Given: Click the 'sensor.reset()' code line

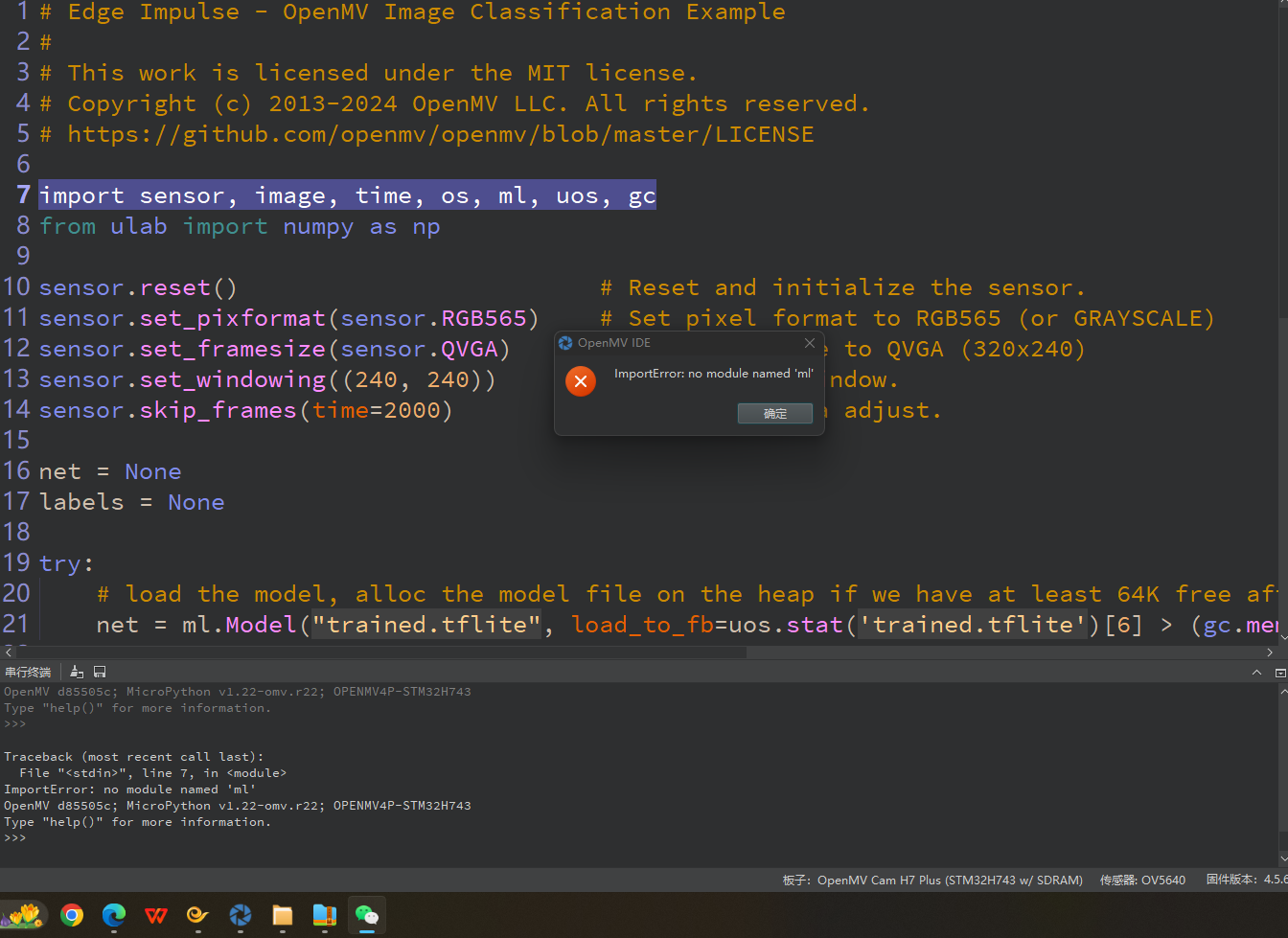Looking at the screenshot, I should click(138, 287).
